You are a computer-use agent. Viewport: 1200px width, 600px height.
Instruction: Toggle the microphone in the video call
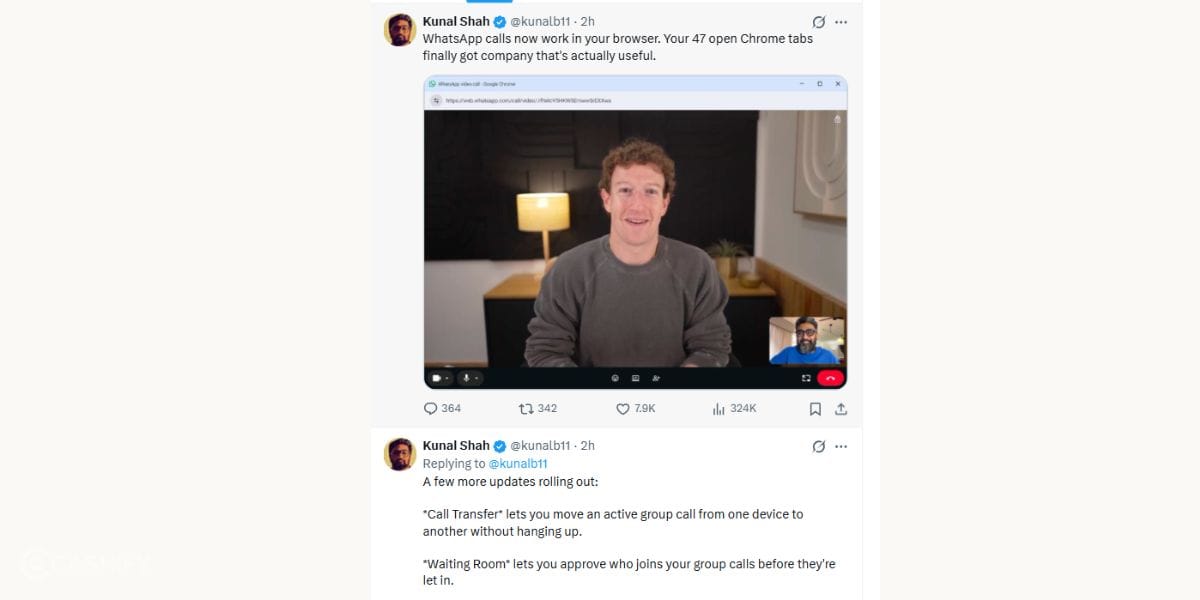point(466,379)
